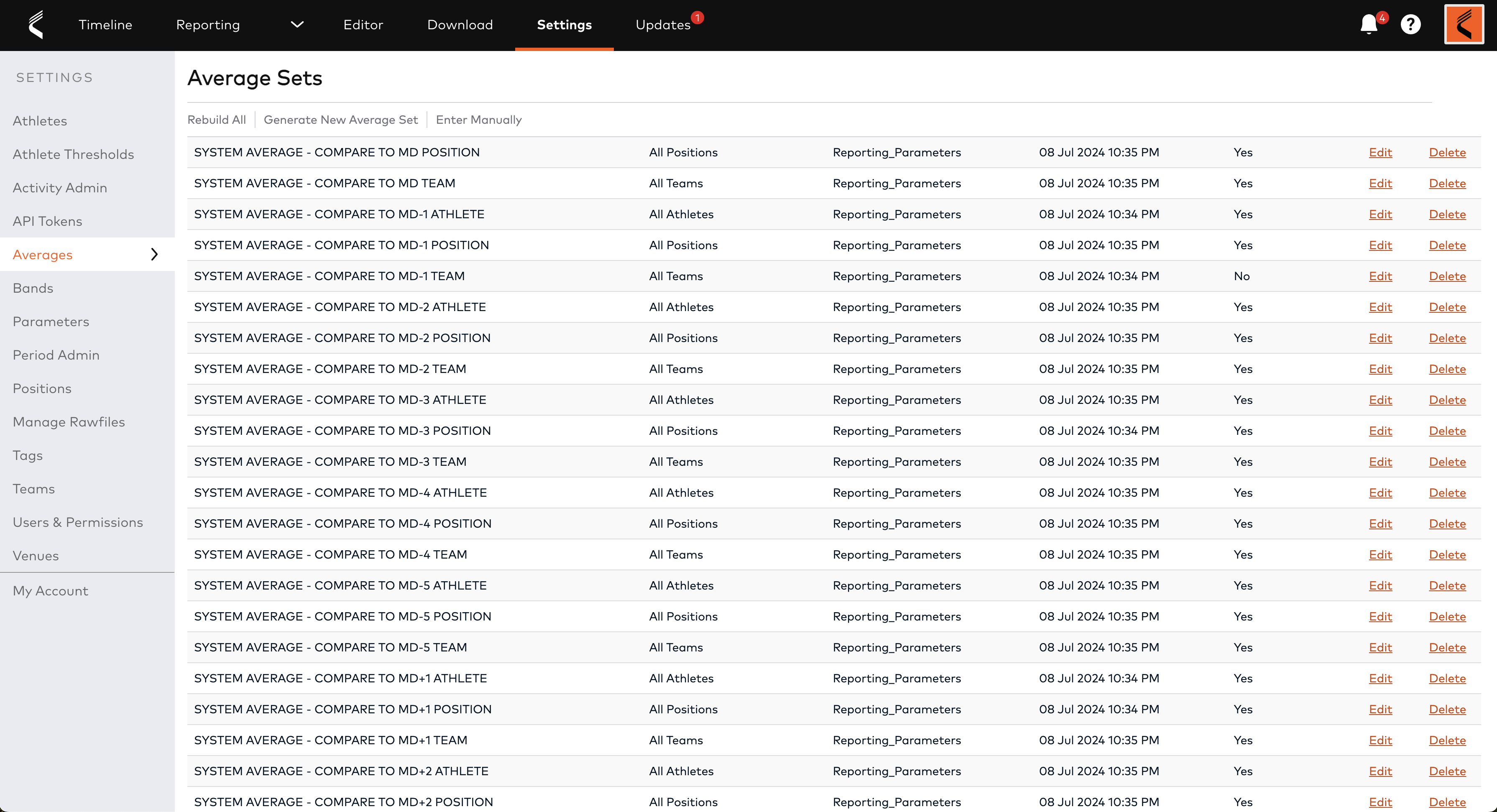Delete the COMPARE TO MD-1 TEAM row
The width and height of the screenshot is (1497, 812).
(1447, 276)
